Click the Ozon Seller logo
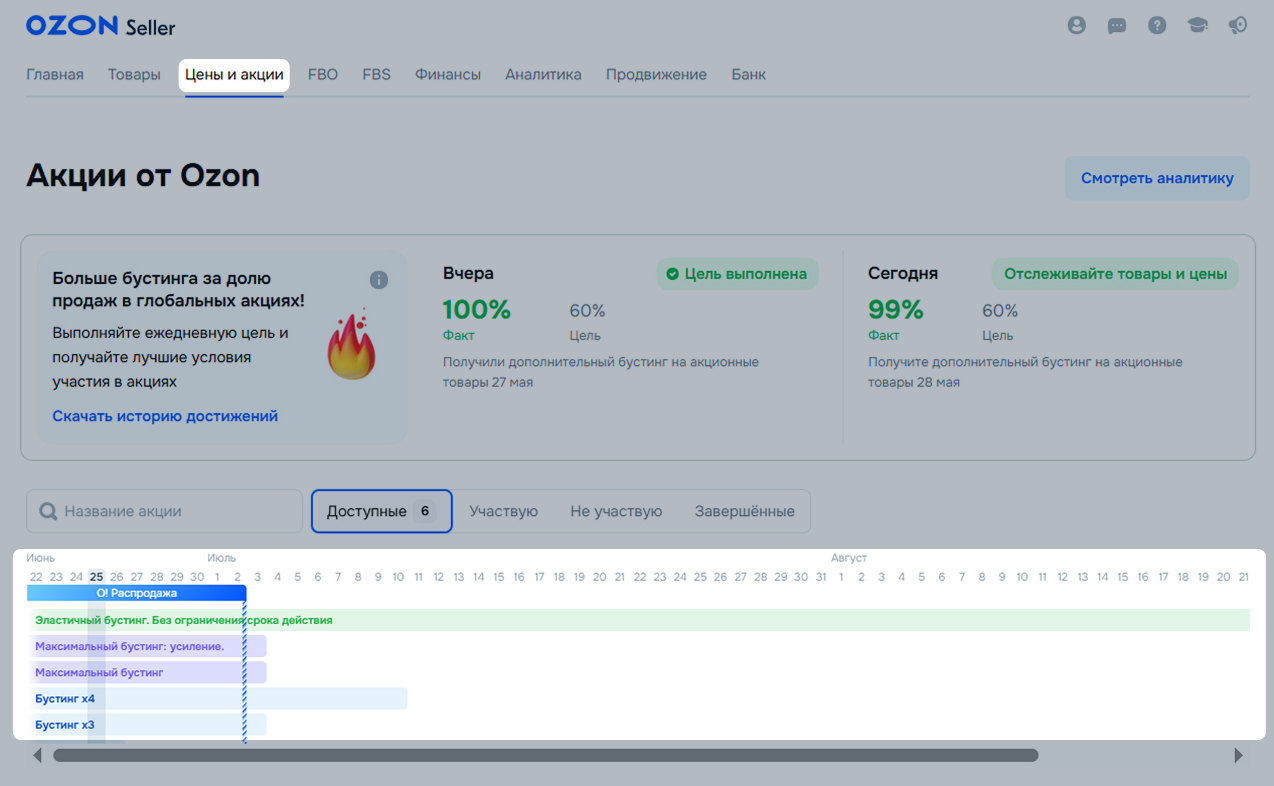Screen dimensions: 1274x786 point(100,27)
